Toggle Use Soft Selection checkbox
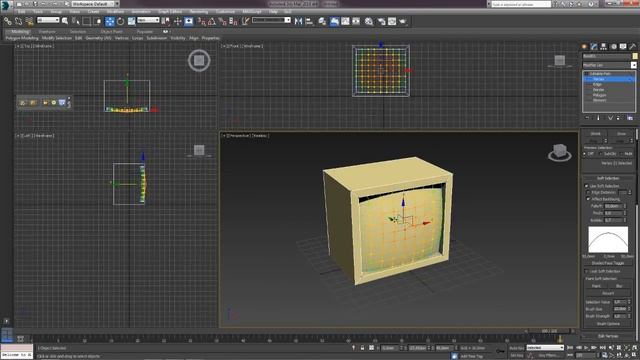The width and height of the screenshot is (640, 360). pyautogui.click(x=587, y=186)
